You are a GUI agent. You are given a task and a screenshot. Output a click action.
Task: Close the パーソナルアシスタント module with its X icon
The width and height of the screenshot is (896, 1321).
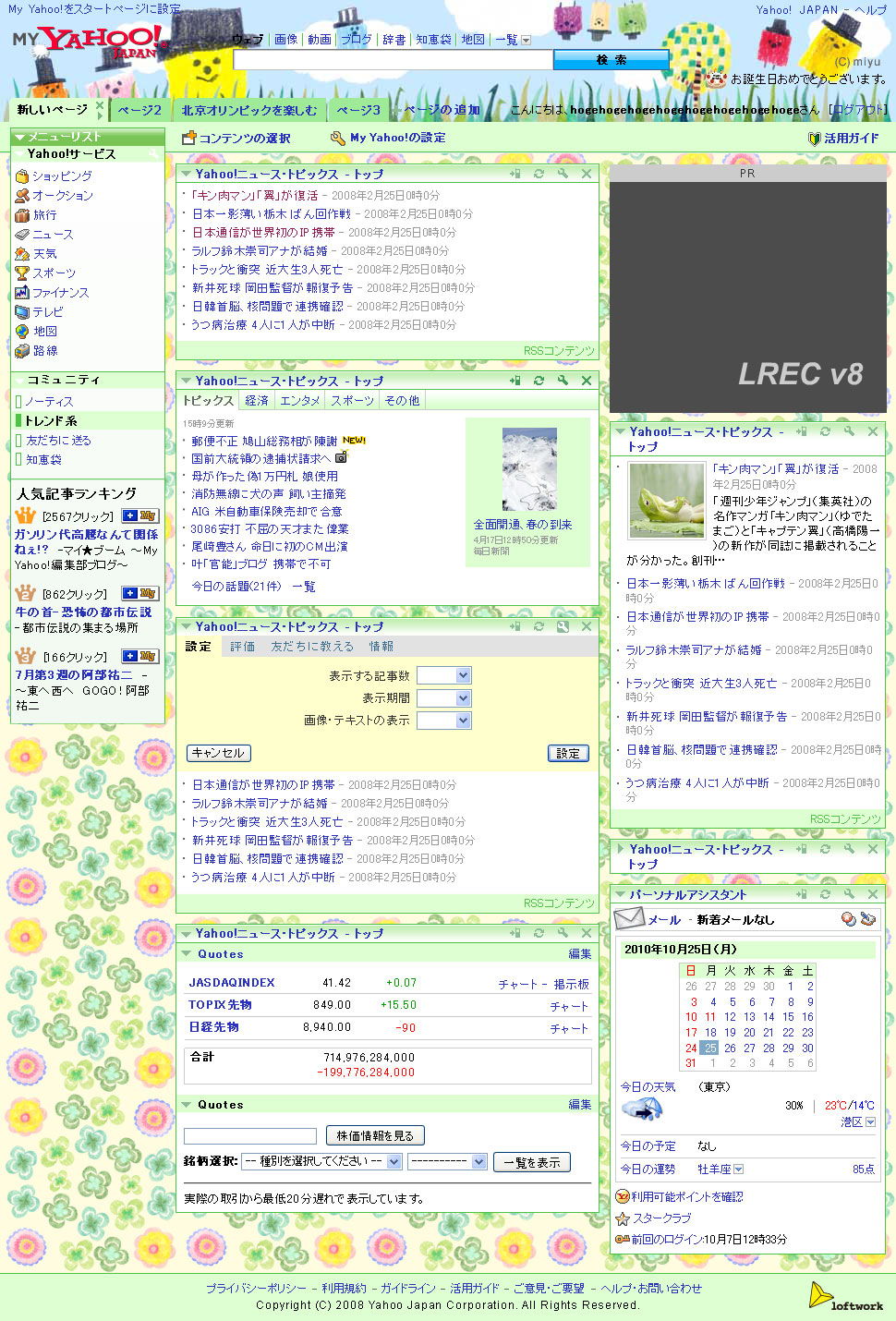873,894
